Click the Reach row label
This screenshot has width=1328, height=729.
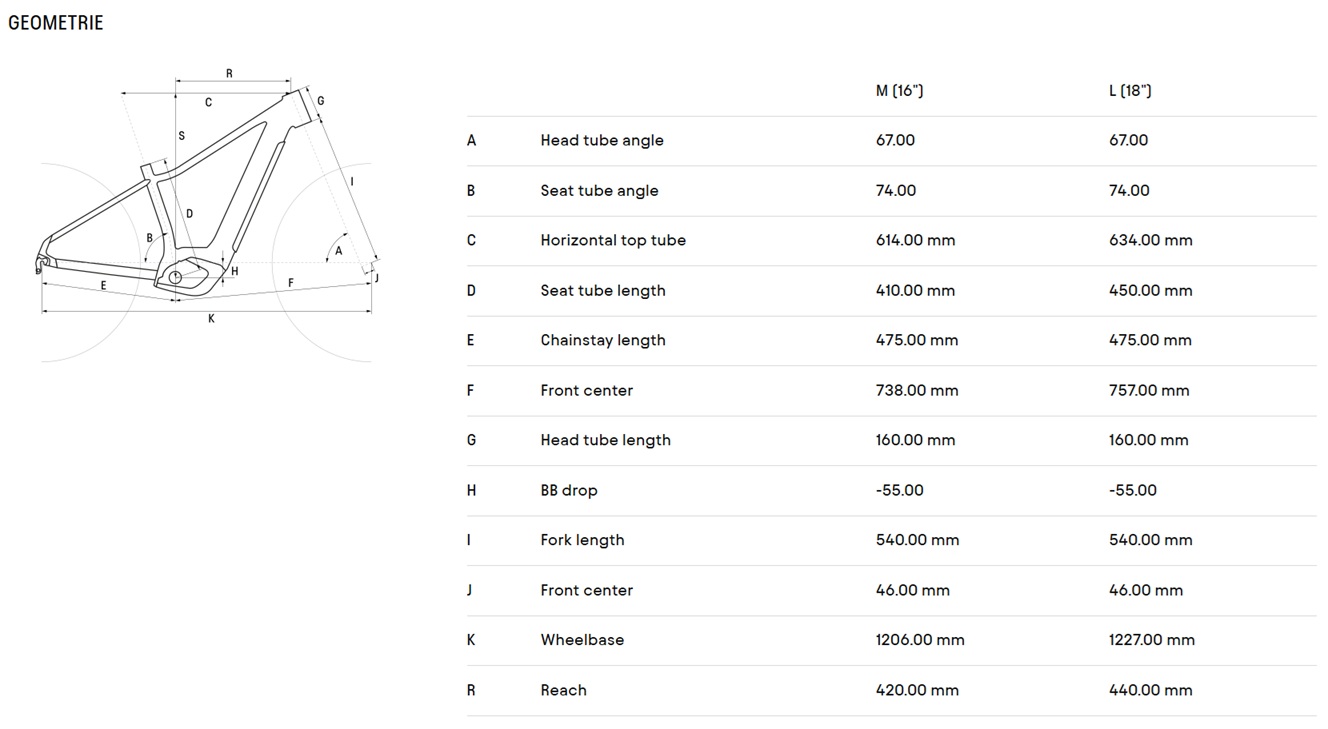pos(564,690)
